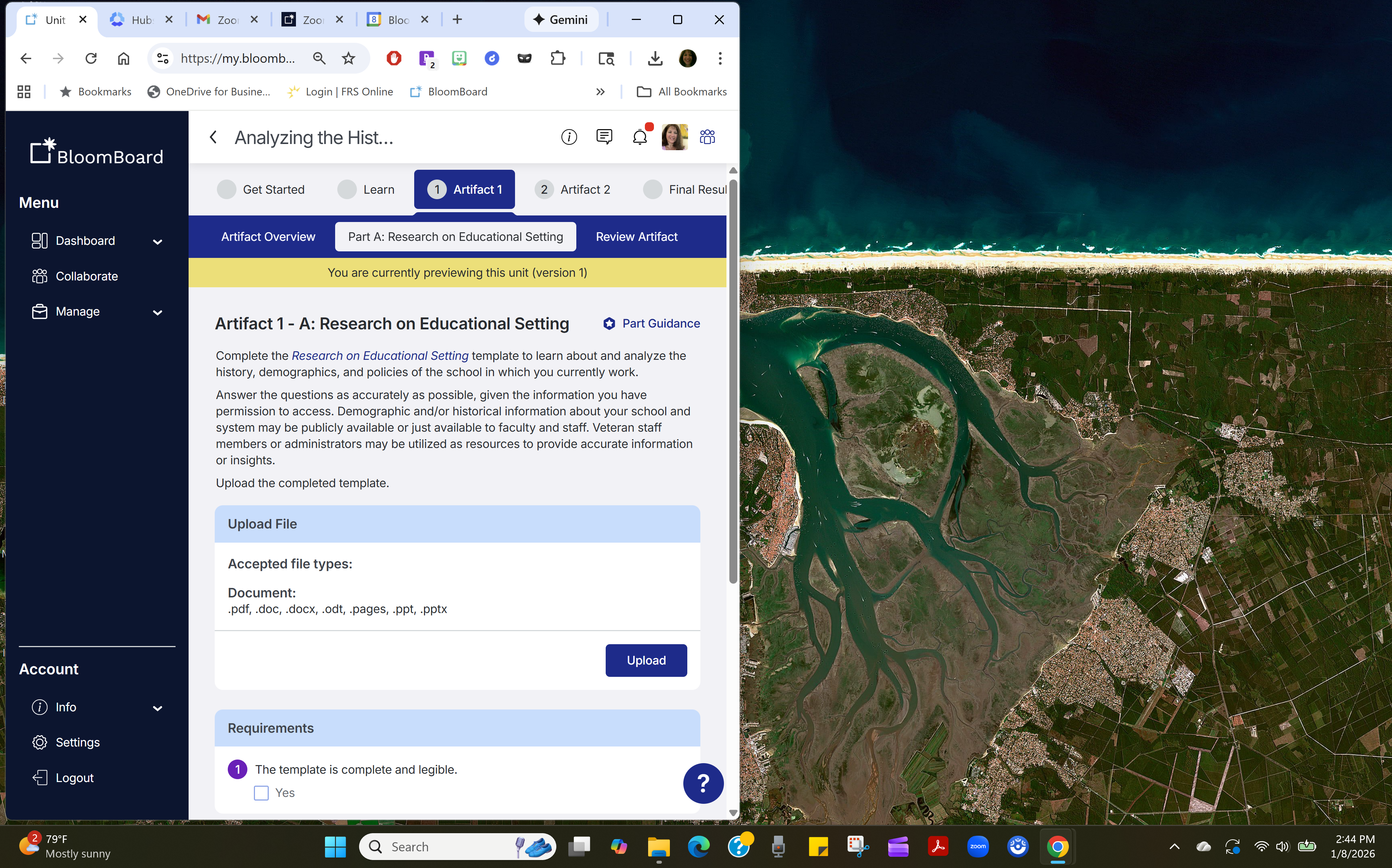
Task: Open the Chrome three-dot menu
Action: 720,58
